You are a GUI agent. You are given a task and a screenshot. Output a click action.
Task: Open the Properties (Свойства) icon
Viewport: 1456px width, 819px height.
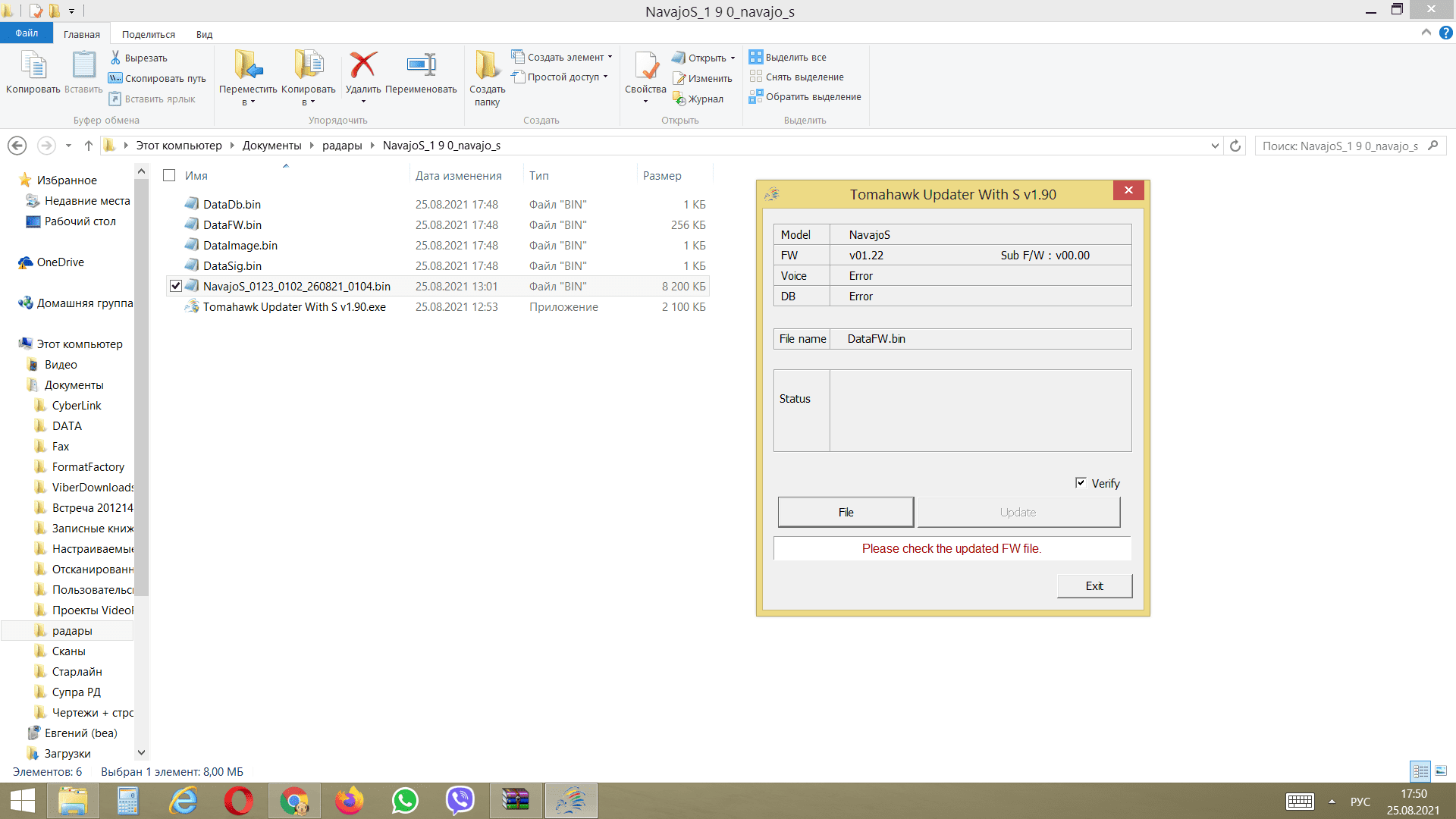coord(645,66)
